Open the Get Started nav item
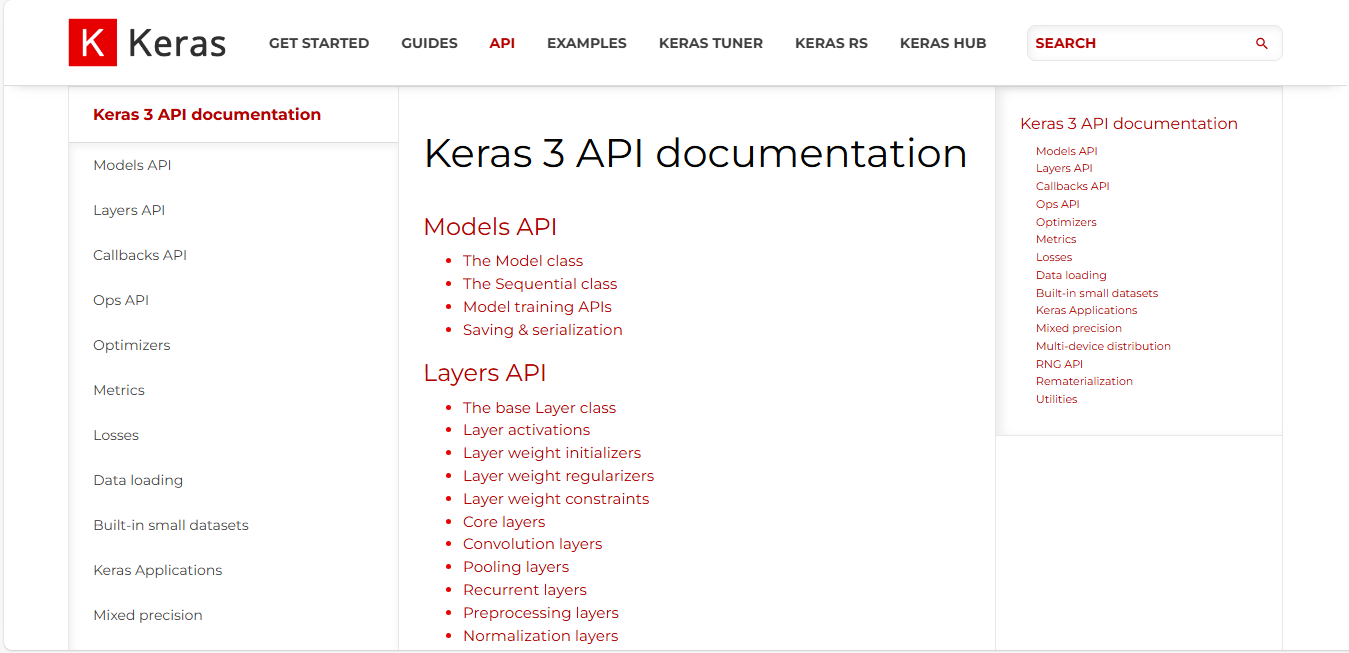 [x=319, y=43]
